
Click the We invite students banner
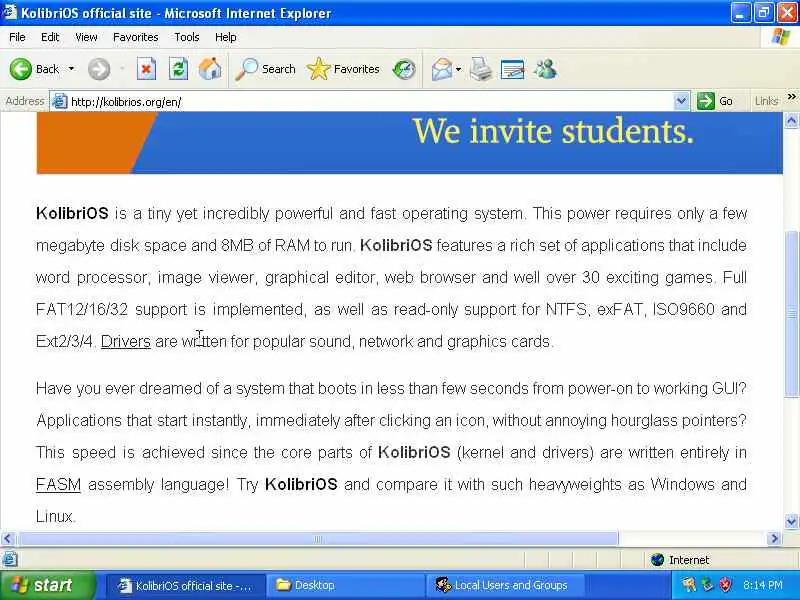(x=409, y=143)
